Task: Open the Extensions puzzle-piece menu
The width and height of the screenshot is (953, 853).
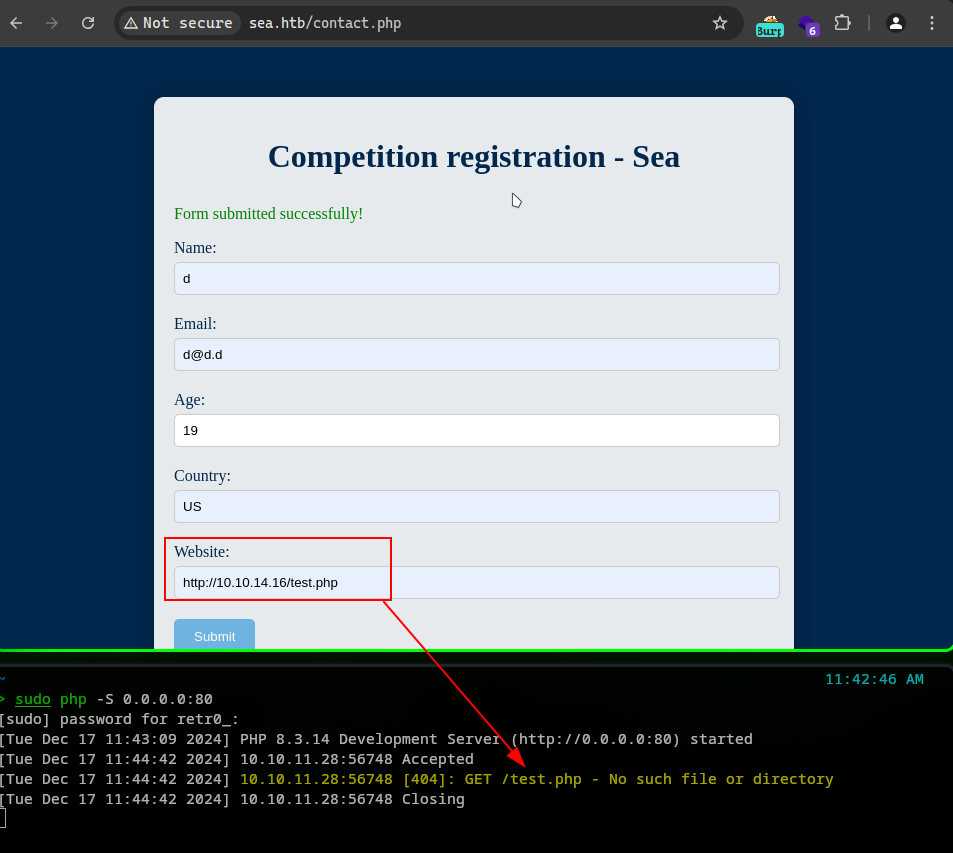Action: (842, 23)
